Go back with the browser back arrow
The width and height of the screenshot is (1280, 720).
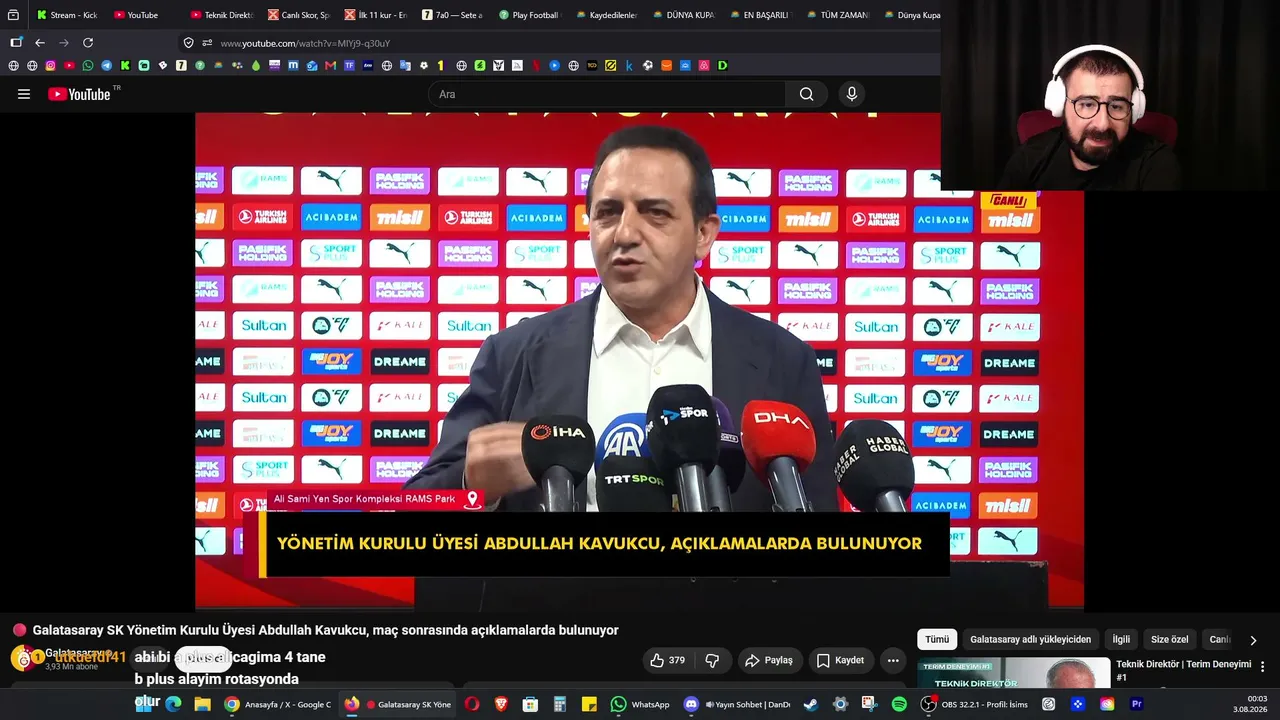click(x=40, y=43)
